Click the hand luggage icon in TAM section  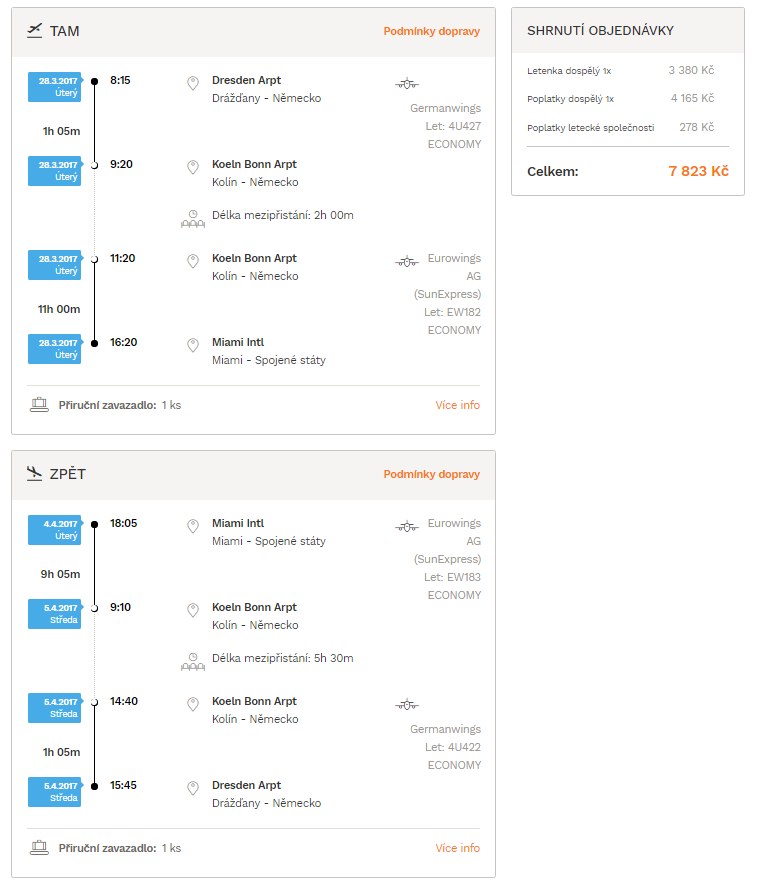[x=39, y=405]
